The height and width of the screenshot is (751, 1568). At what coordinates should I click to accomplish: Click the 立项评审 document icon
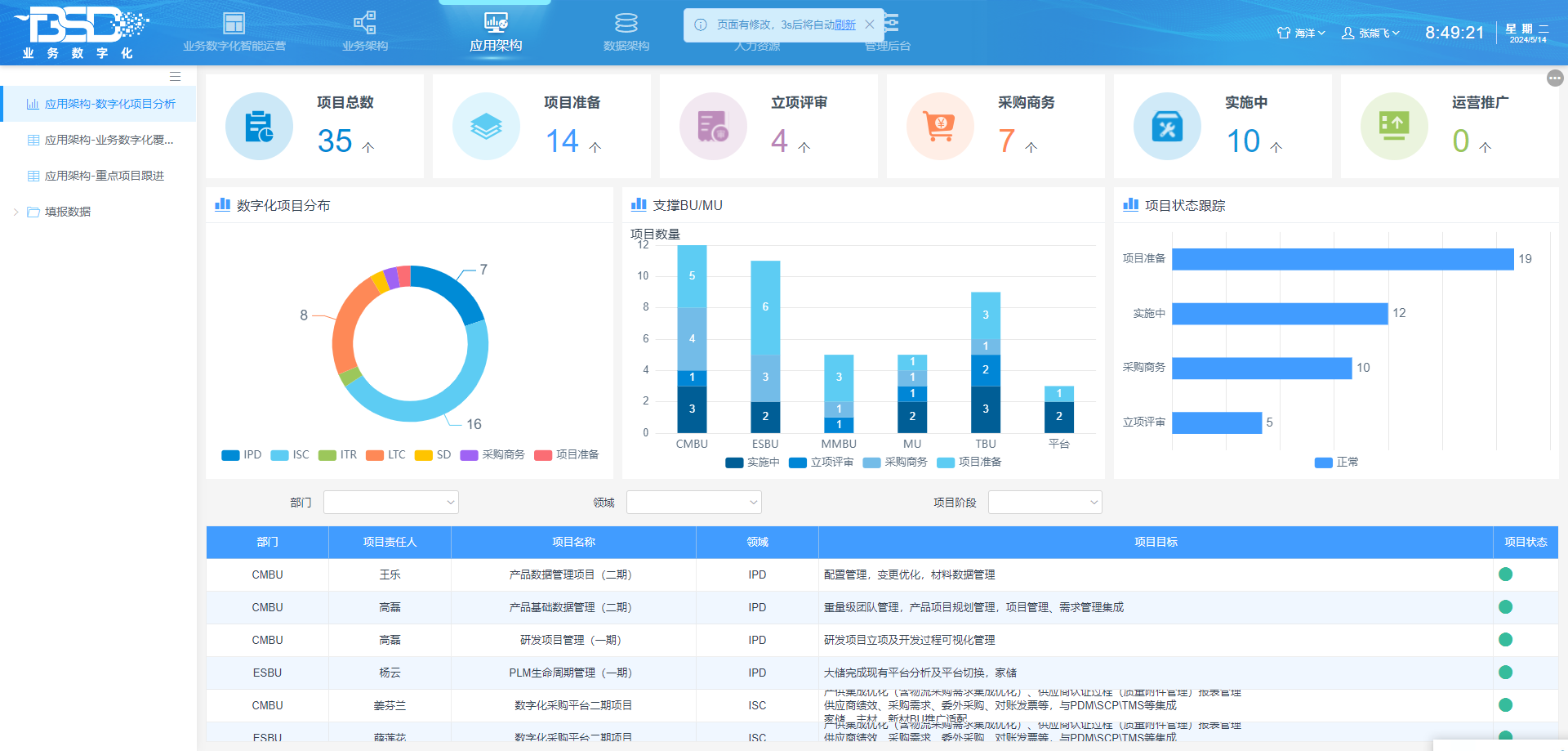pyautogui.click(x=713, y=126)
